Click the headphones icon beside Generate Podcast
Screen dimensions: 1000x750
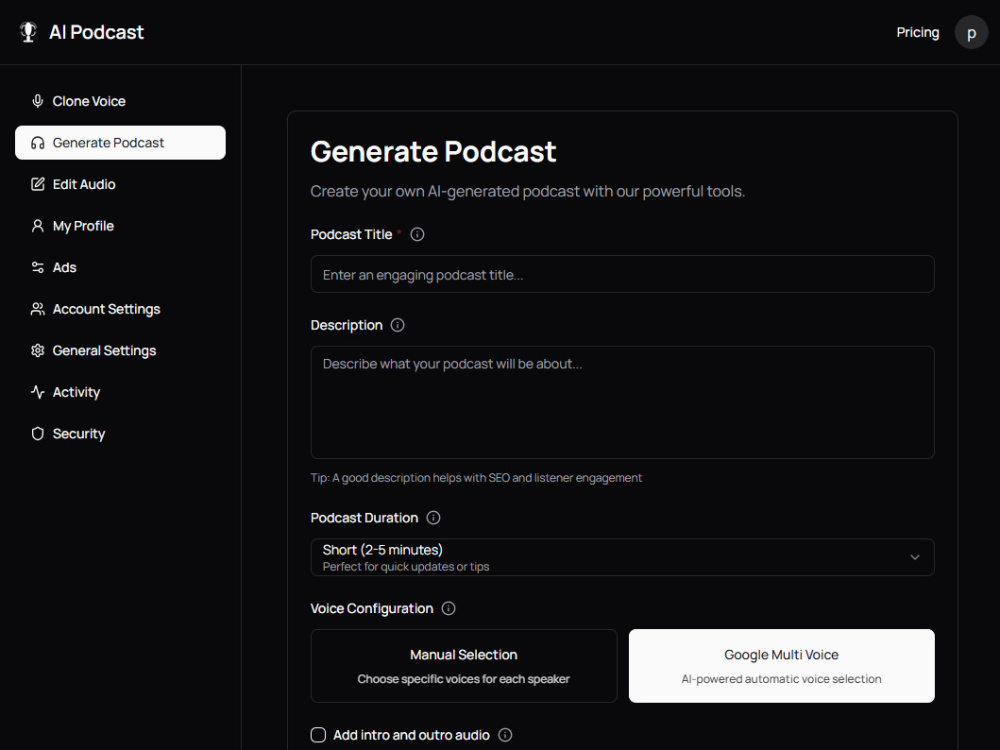[x=38, y=143]
